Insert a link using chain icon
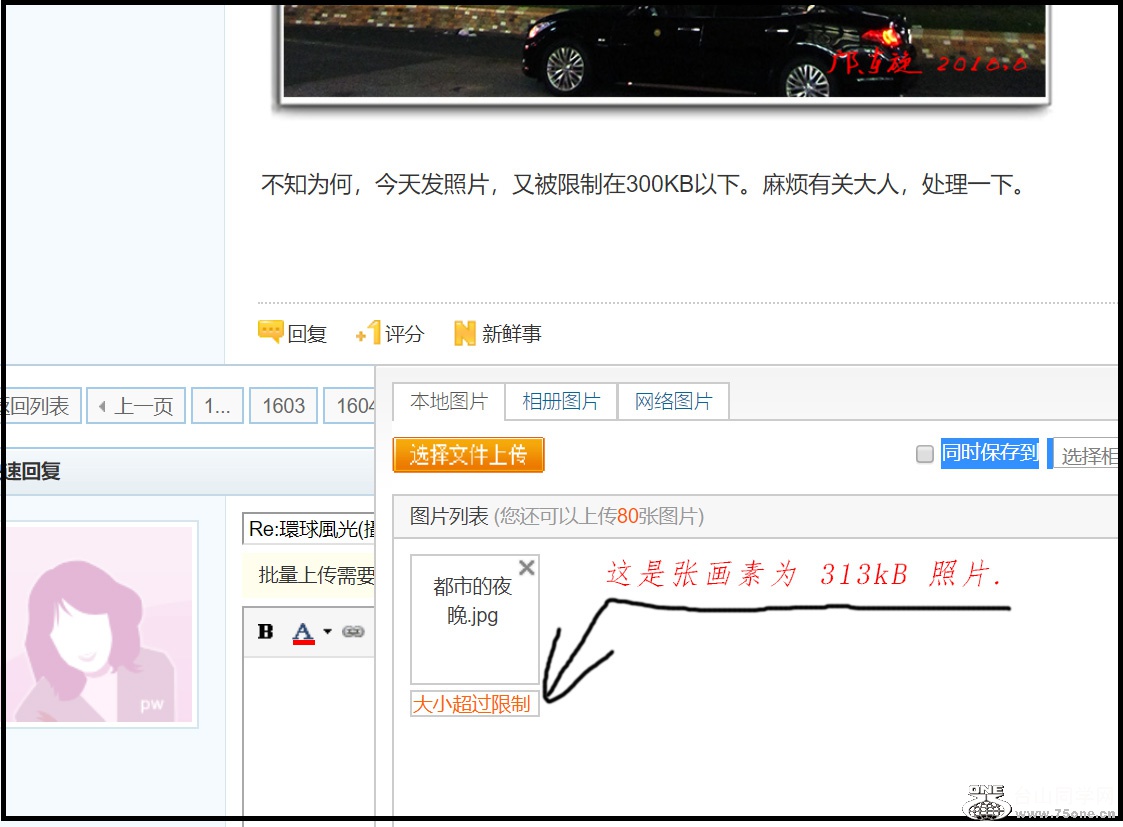The width and height of the screenshot is (1123, 827). pos(353,632)
